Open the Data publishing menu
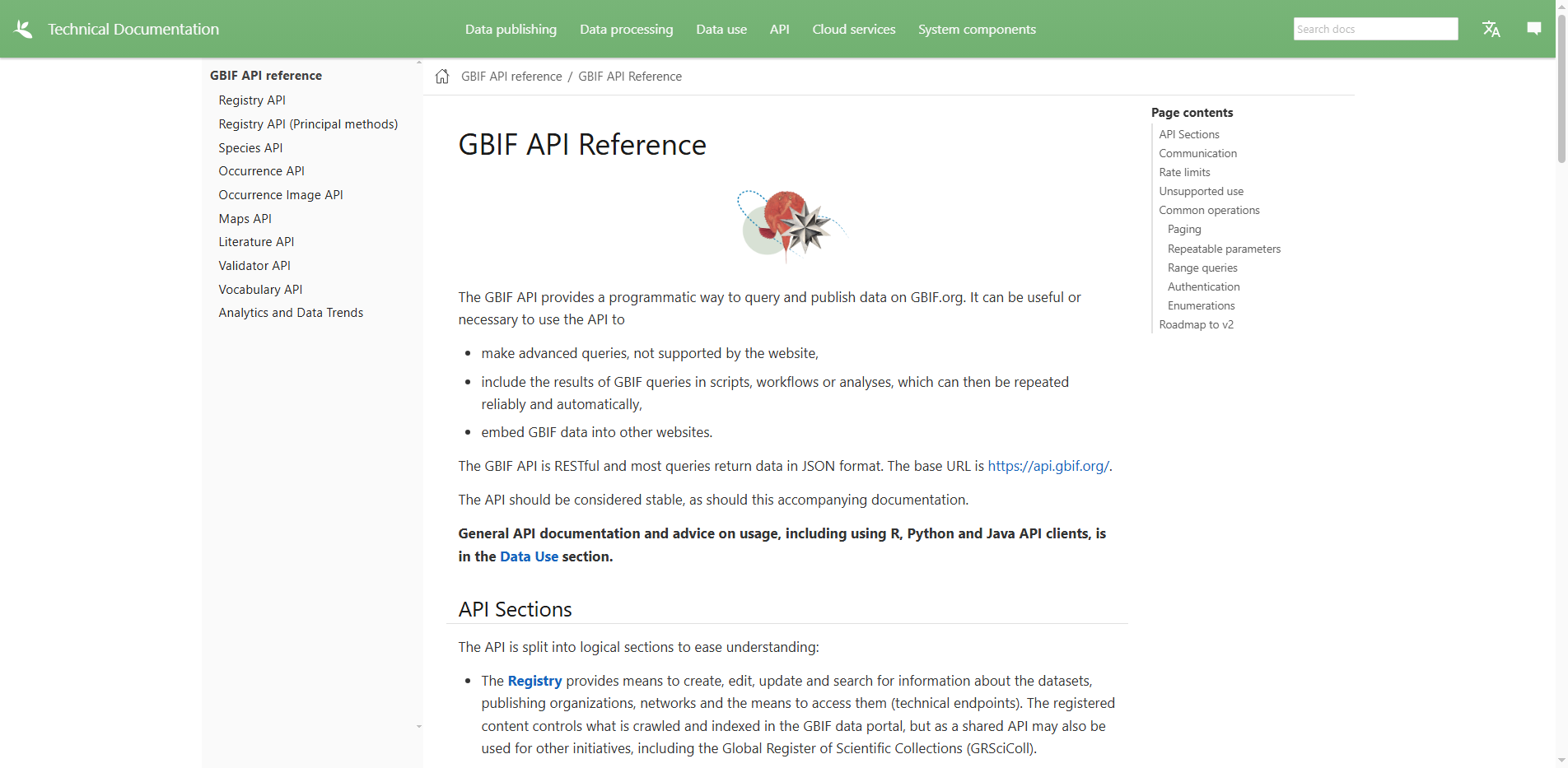This screenshot has height=768, width=1568. point(510,29)
